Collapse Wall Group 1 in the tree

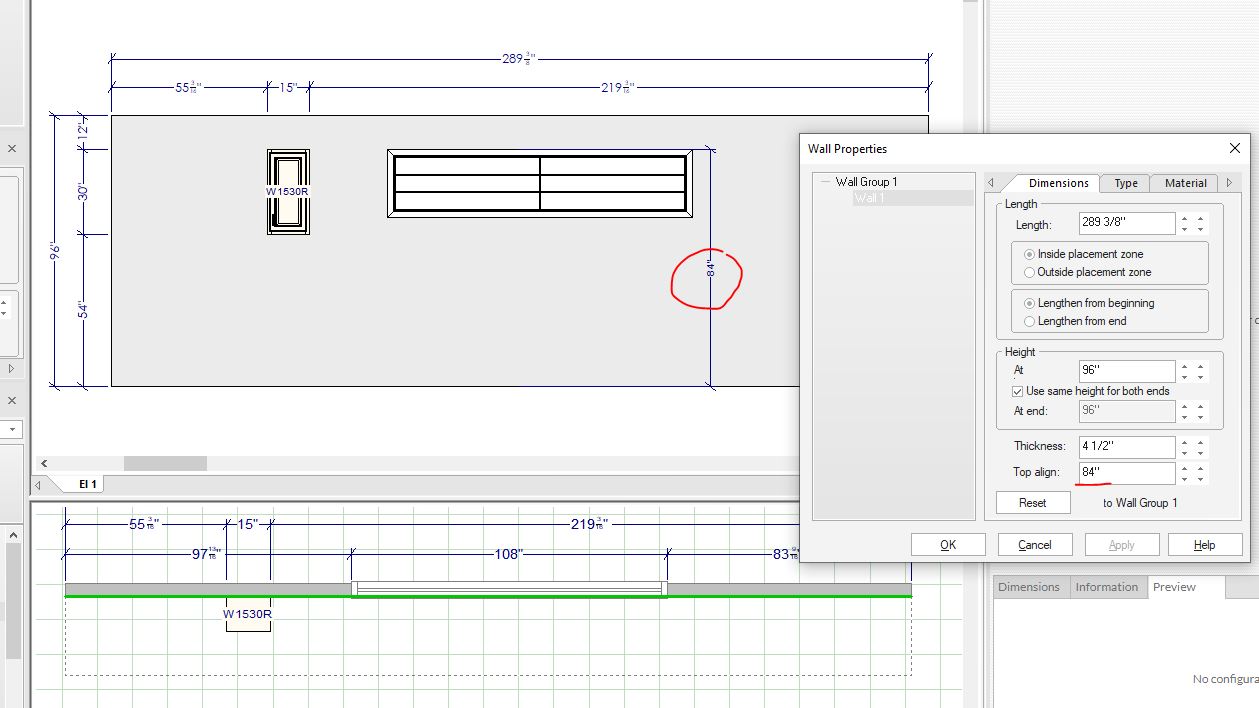pos(825,182)
